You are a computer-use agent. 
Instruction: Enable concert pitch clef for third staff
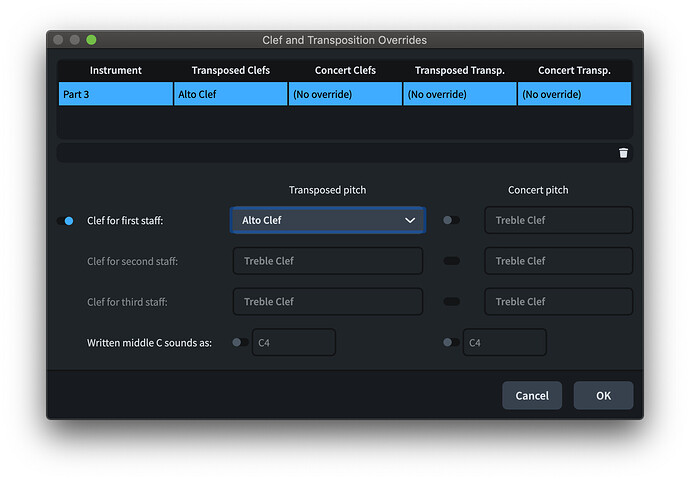click(452, 301)
